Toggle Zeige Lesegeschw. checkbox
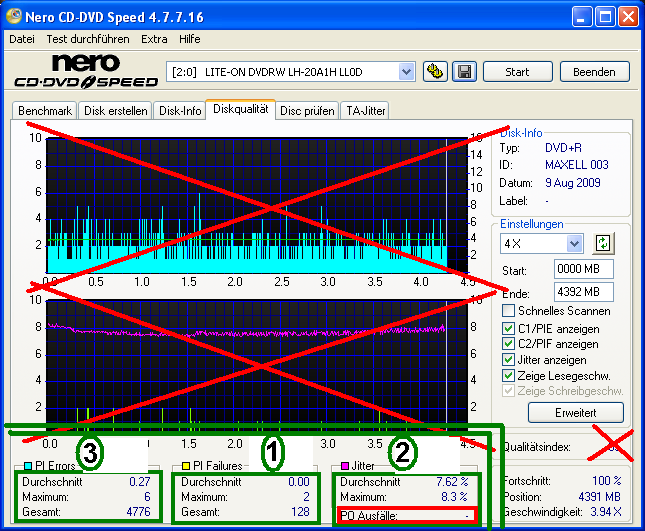 508,375
